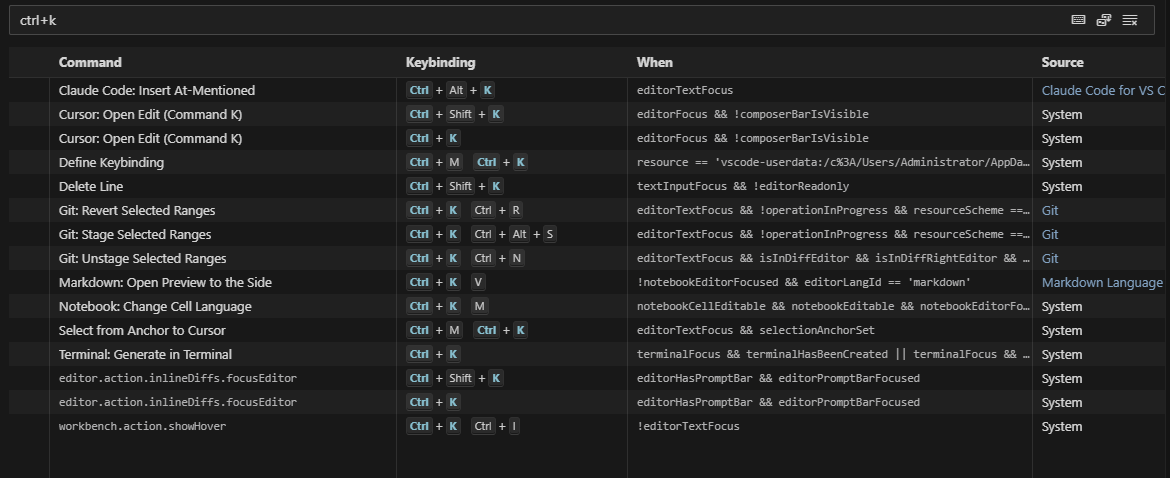Select the Define Keybinding command row
This screenshot has height=478, width=1170.
tap(111, 162)
